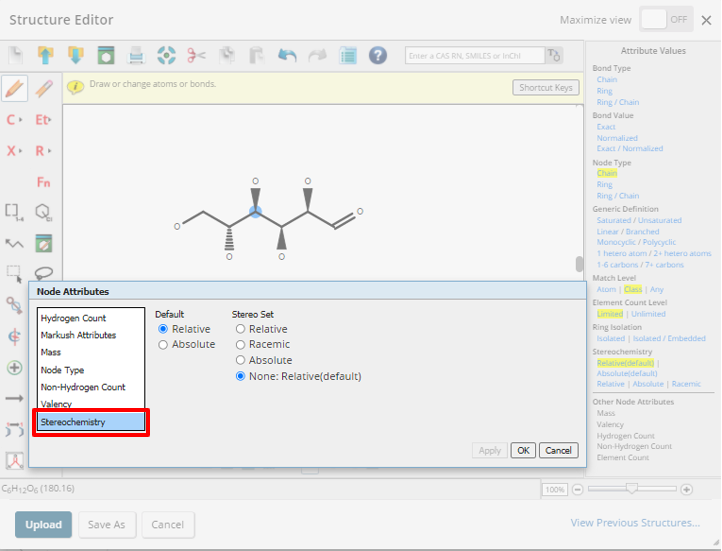This screenshot has height=551, width=722.
Task: Click the paste icon in toolbar
Action: click(x=256, y=56)
